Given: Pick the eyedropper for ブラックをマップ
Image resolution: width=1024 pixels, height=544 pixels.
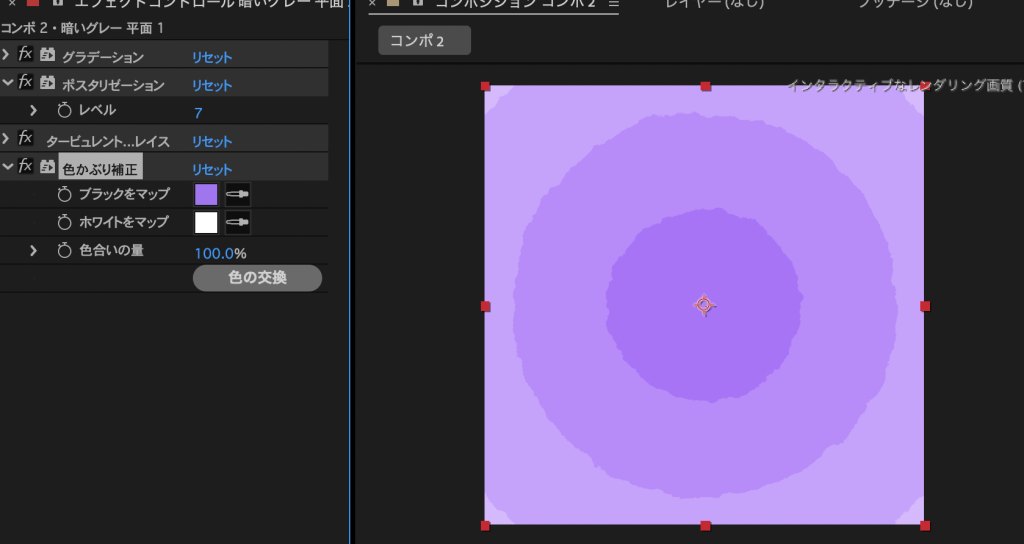Looking at the screenshot, I should [238, 194].
